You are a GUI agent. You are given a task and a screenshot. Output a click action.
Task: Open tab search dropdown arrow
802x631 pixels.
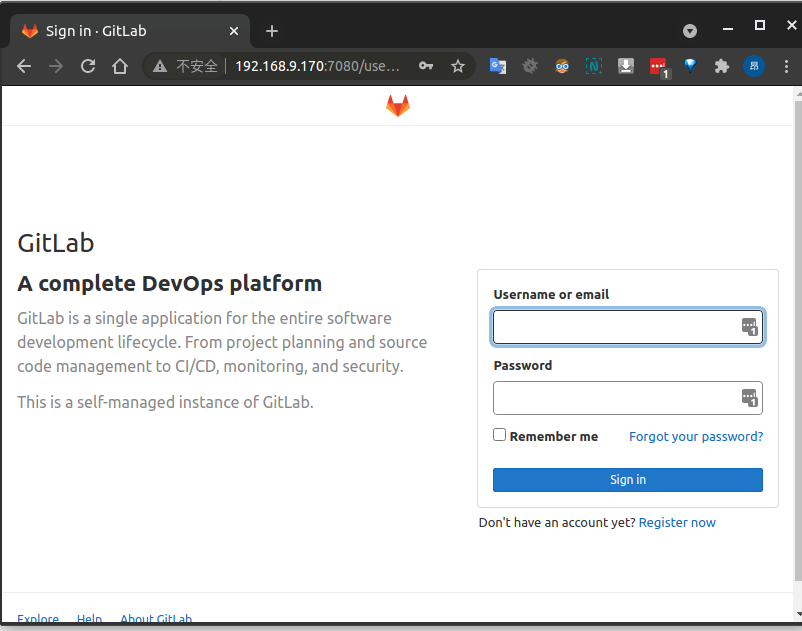[690, 31]
